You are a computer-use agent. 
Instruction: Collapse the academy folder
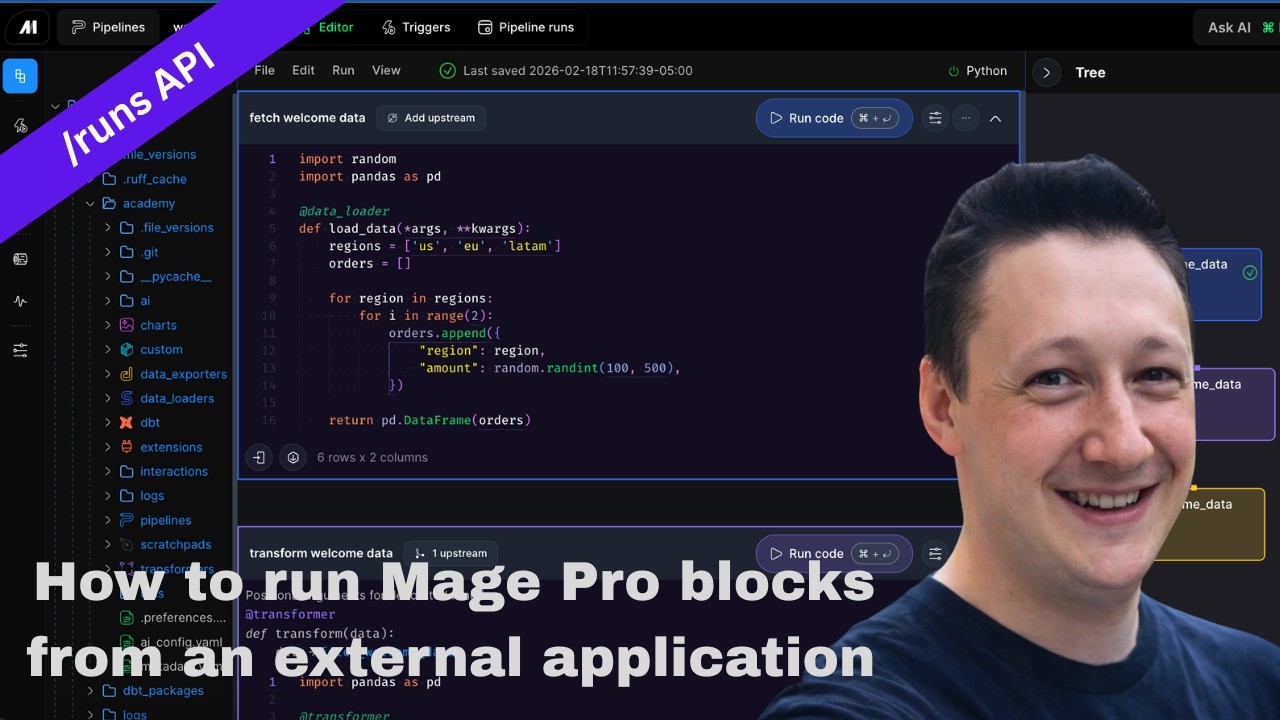[90, 203]
